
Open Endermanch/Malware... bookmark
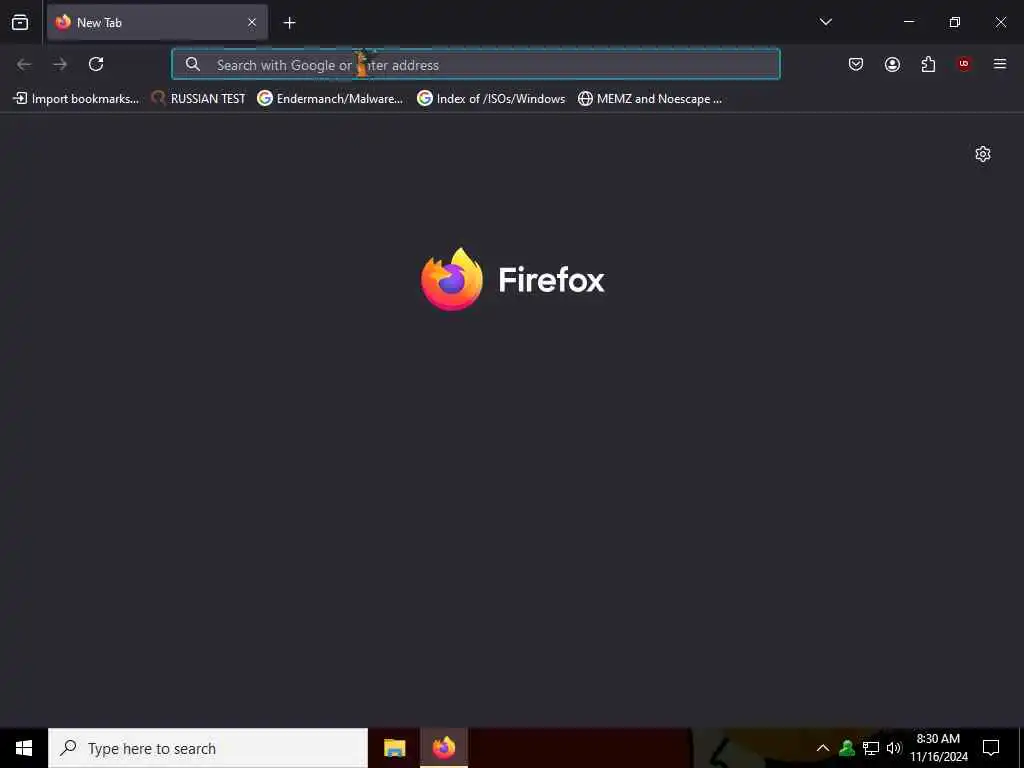click(x=330, y=99)
